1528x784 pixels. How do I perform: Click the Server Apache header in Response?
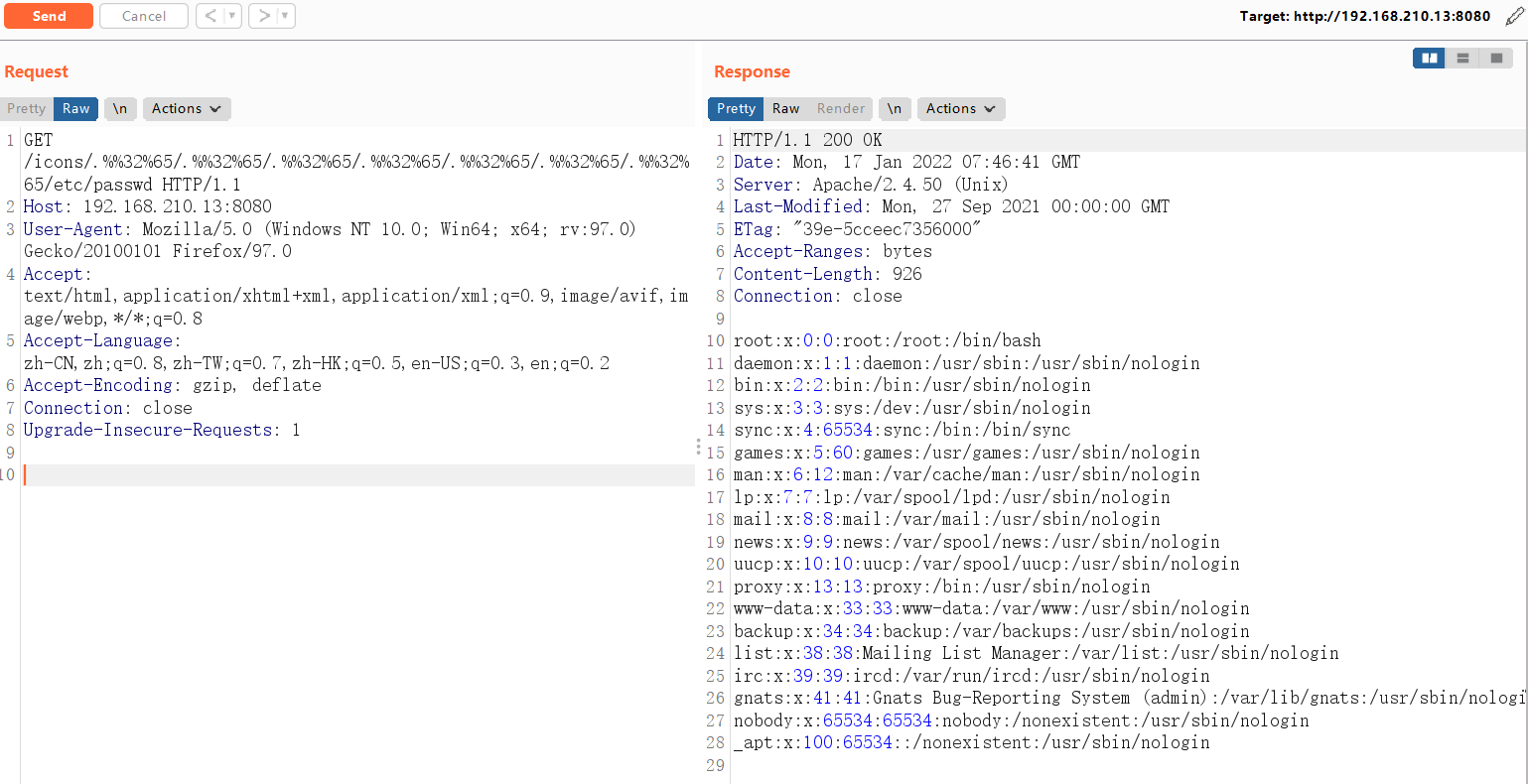pos(871,185)
